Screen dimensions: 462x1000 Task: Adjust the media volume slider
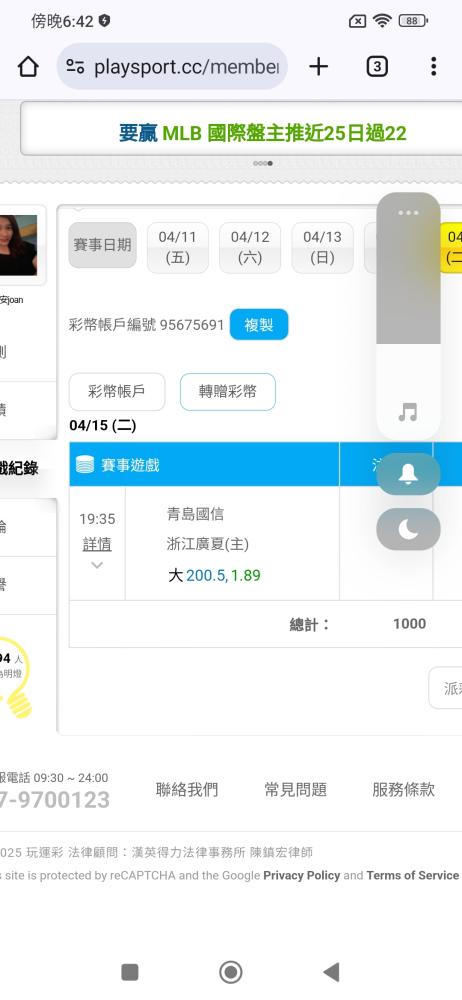(x=408, y=316)
